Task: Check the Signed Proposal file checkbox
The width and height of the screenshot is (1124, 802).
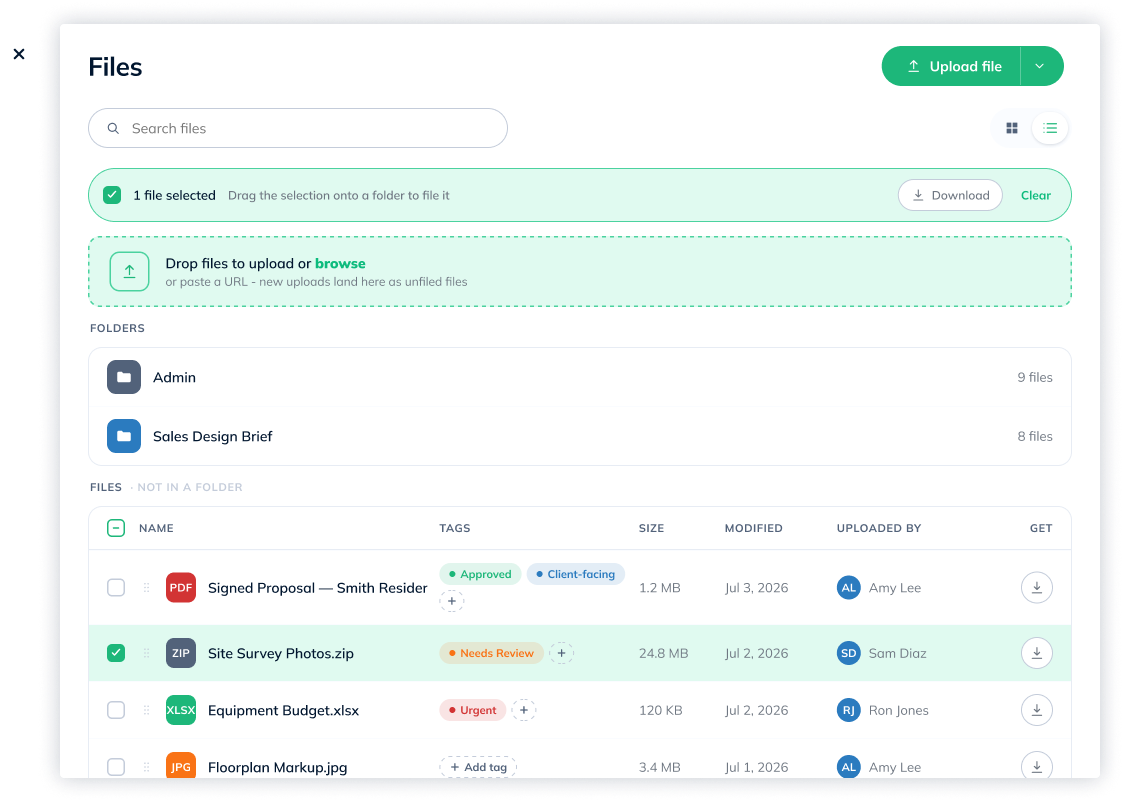Action: point(116,588)
